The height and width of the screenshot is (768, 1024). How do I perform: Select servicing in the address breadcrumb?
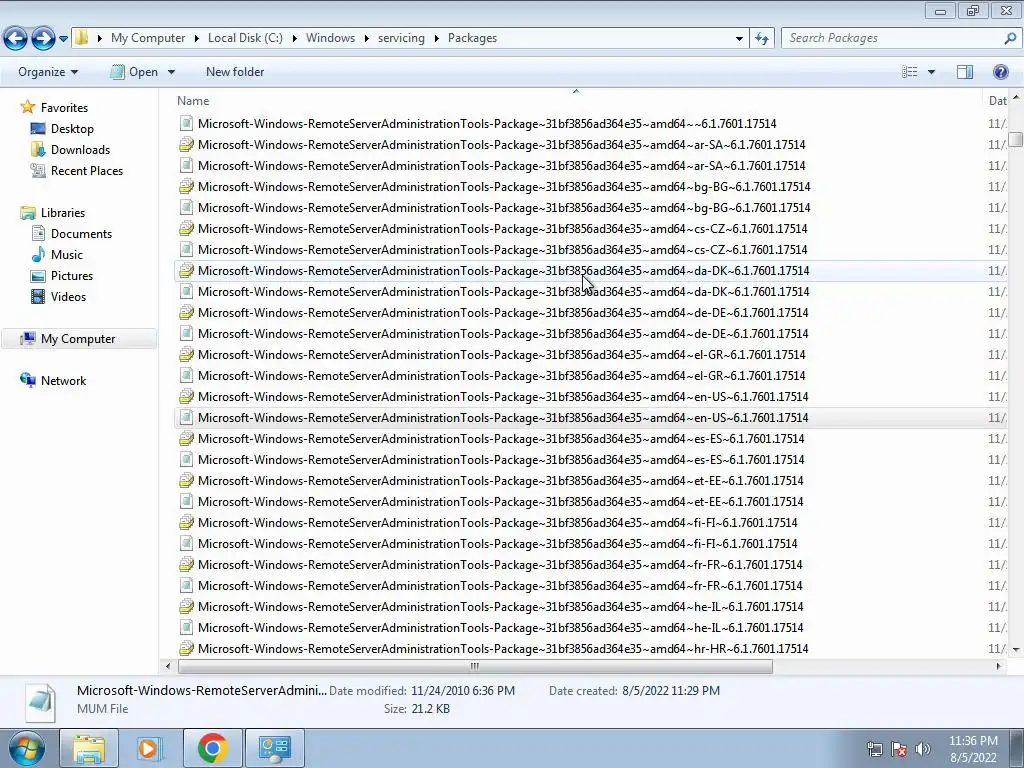tap(401, 38)
